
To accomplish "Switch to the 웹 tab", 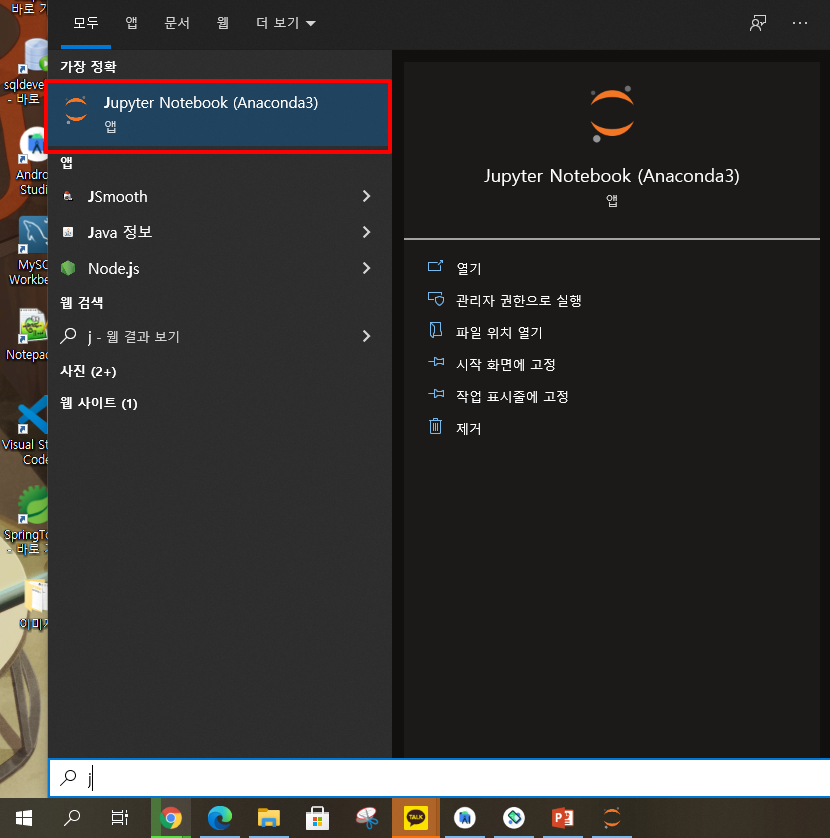I will click(x=223, y=23).
